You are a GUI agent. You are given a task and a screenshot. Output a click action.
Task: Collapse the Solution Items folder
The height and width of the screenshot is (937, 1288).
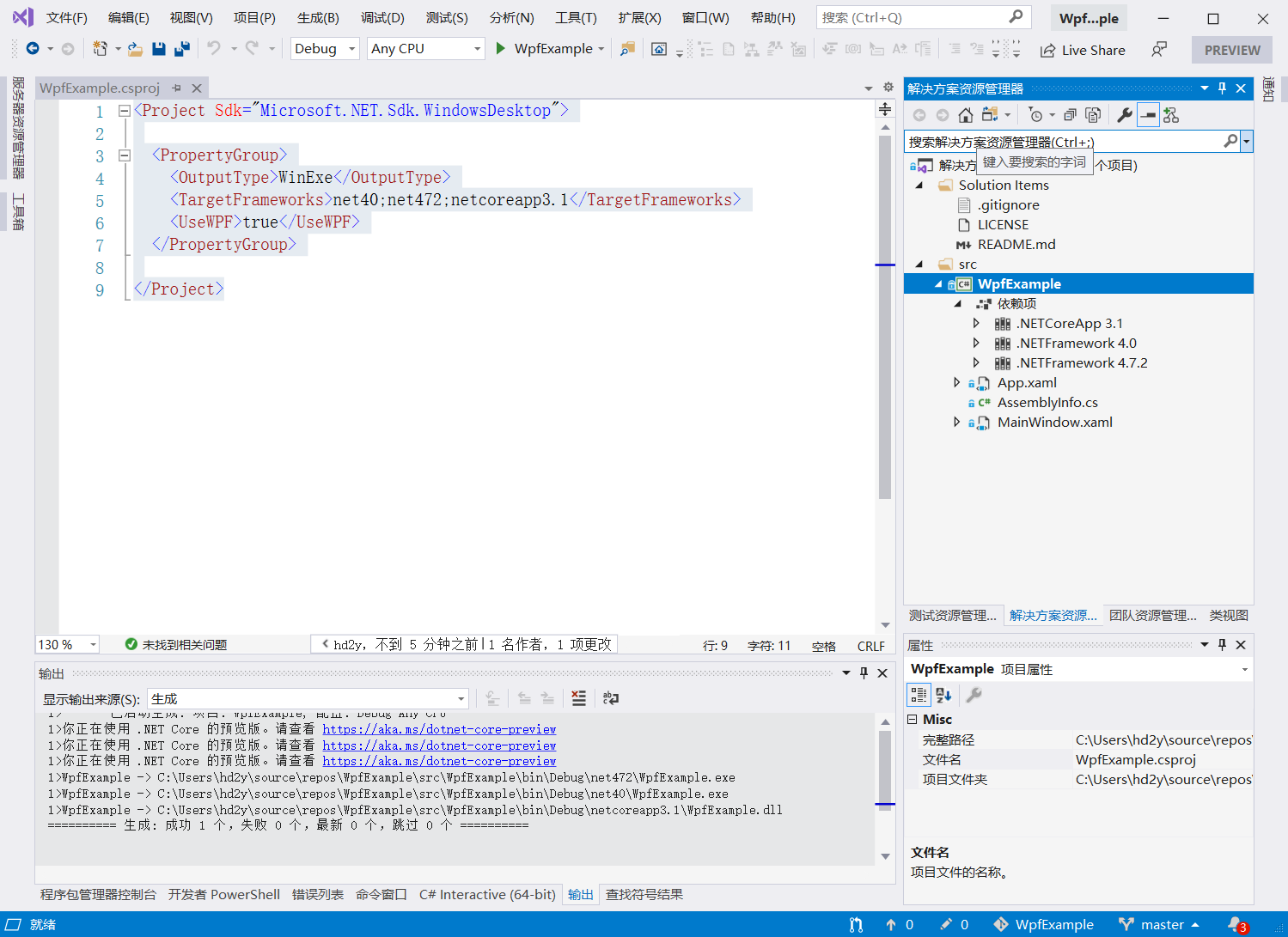click(919, 185)
